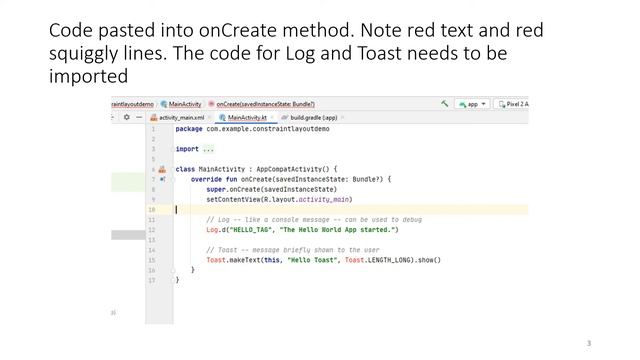640x360 pixels.
Task: Click the setContentView call on line 9
Action: coord(279,200)
